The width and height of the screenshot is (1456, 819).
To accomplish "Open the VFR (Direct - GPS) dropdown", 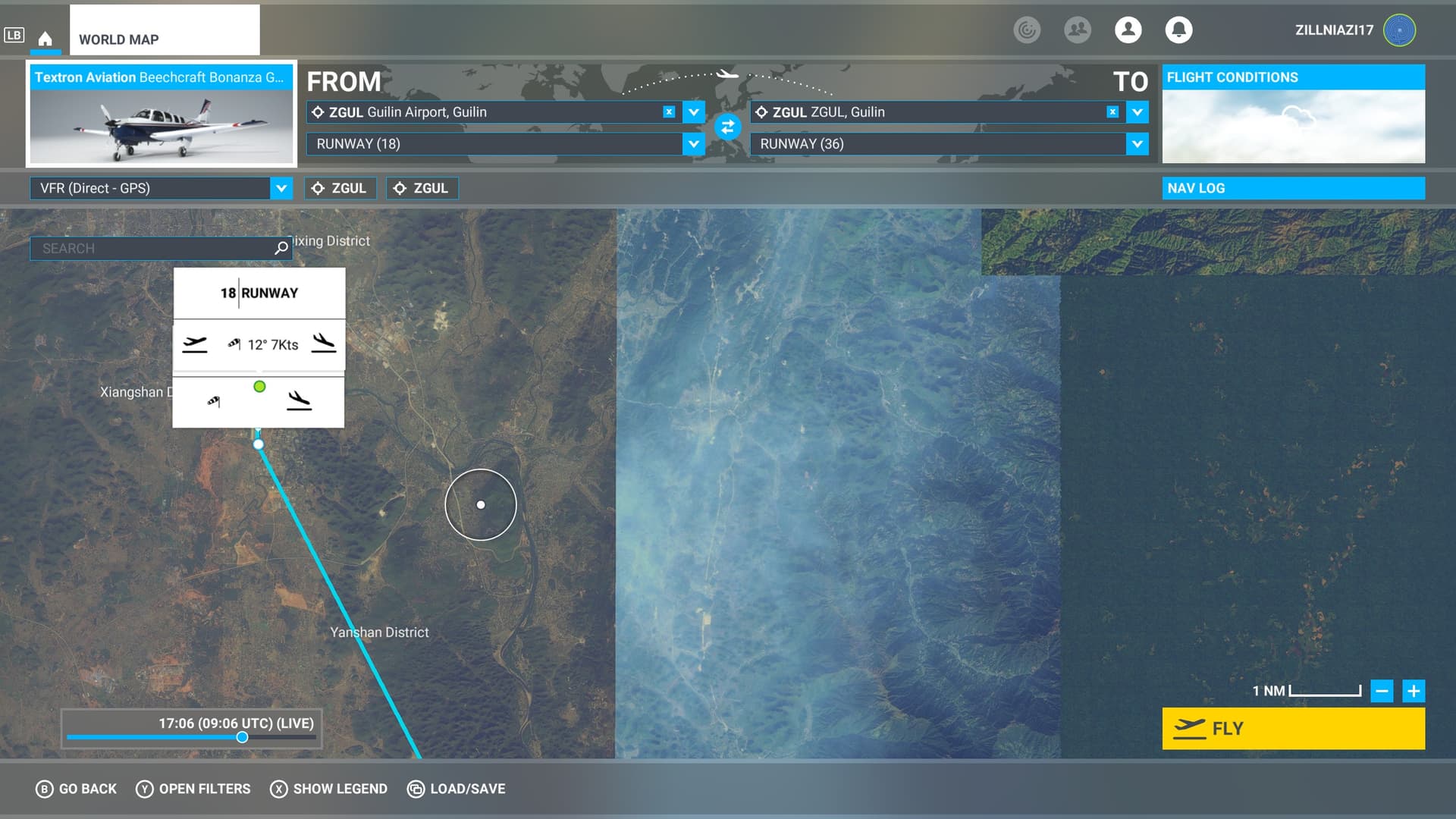I will (281, 188).
